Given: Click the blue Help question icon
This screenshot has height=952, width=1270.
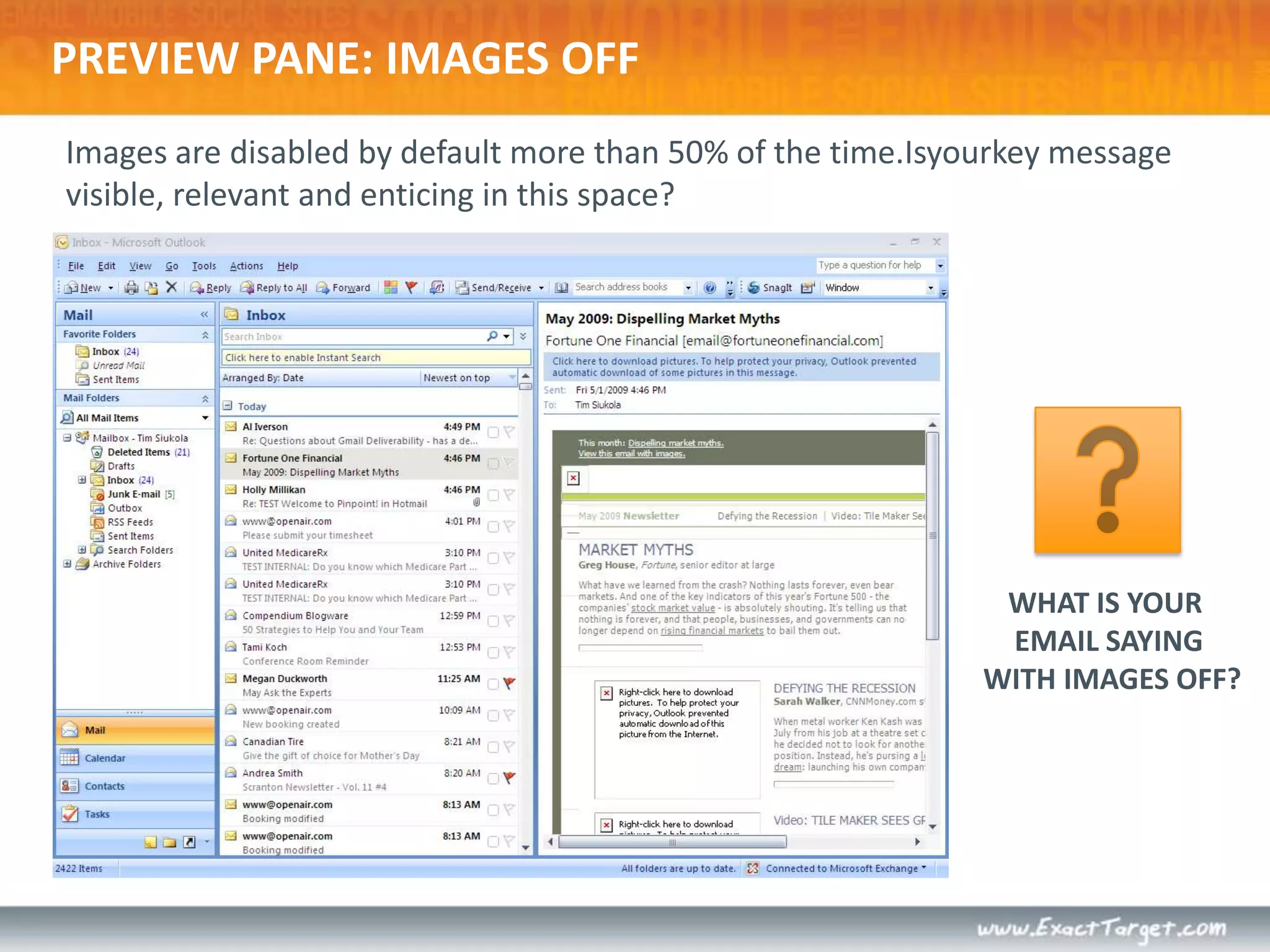Looking at the screenshot, I should tap(710, 288).
